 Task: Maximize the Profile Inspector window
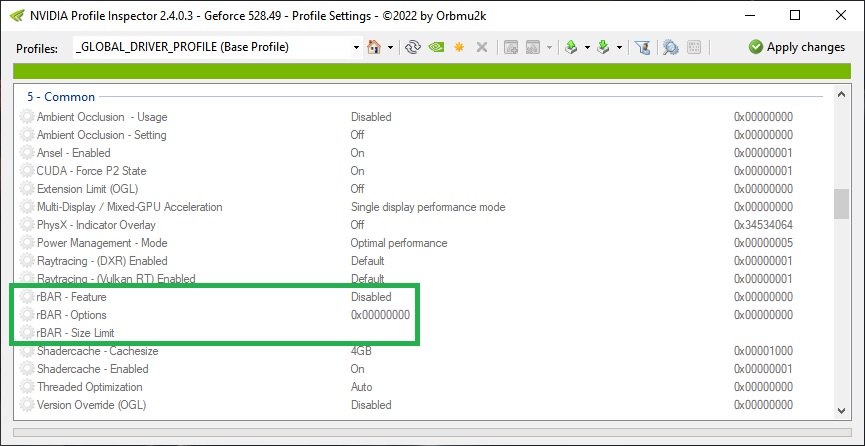pos(795,15)
